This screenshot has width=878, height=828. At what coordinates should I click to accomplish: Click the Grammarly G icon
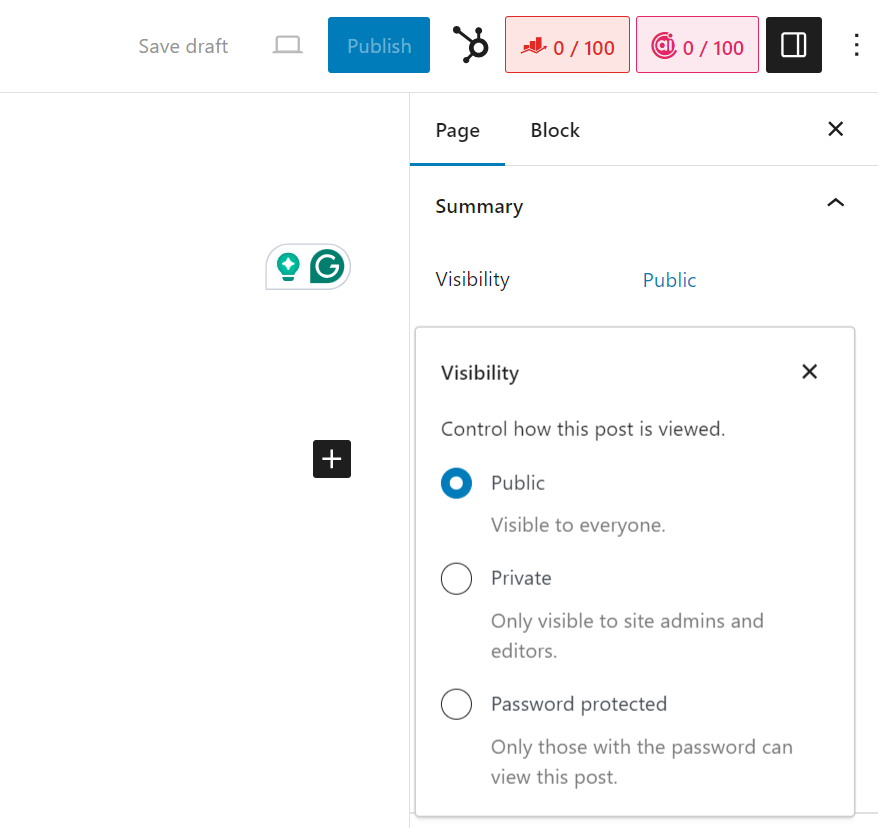click(x=327, y=266)
